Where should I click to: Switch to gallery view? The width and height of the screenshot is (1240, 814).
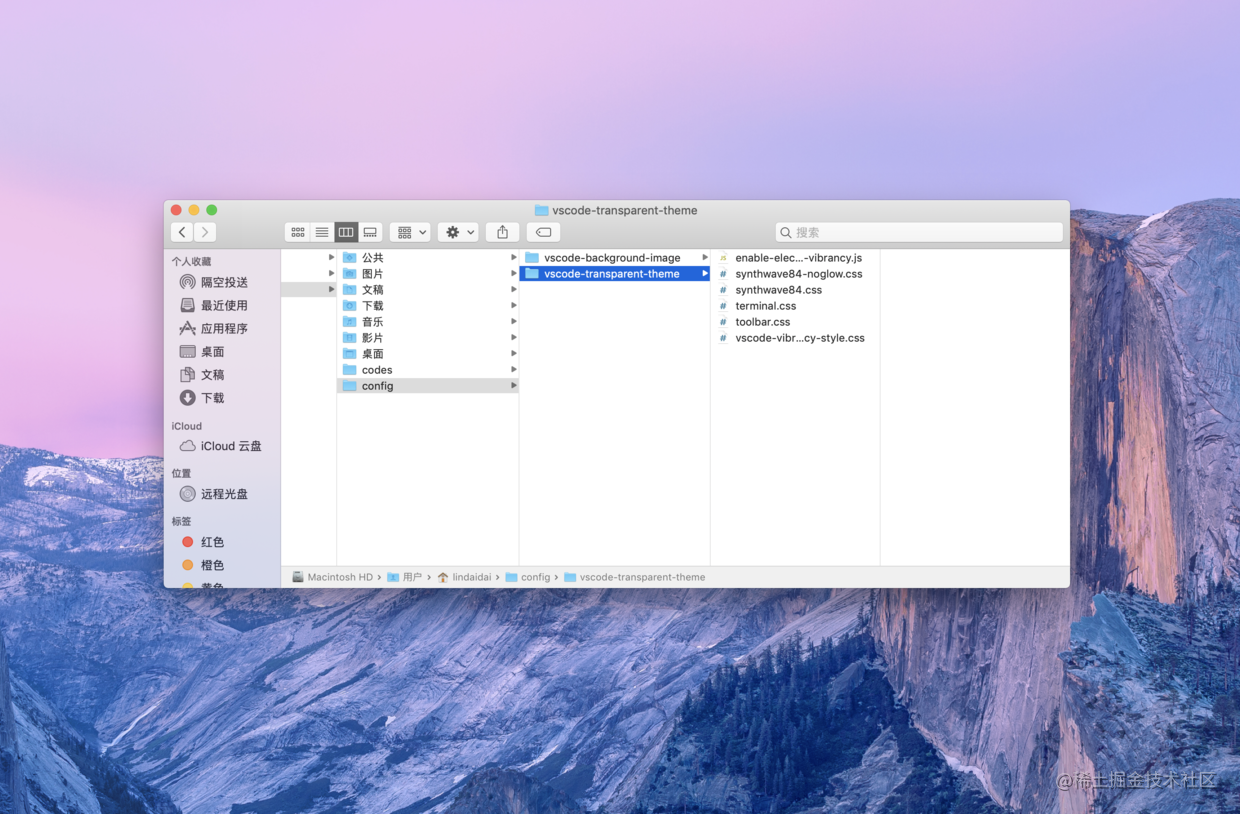(x=370, y=232)
